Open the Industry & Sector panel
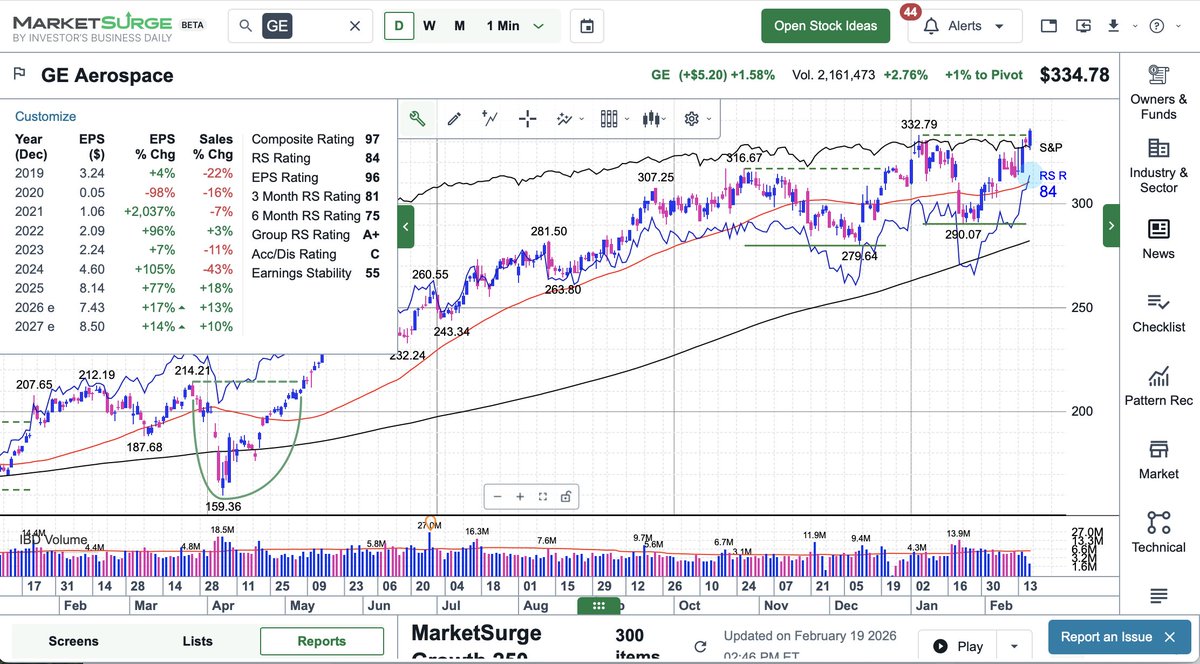This screenshot has height=664, width=1200. coord(1159,165)
